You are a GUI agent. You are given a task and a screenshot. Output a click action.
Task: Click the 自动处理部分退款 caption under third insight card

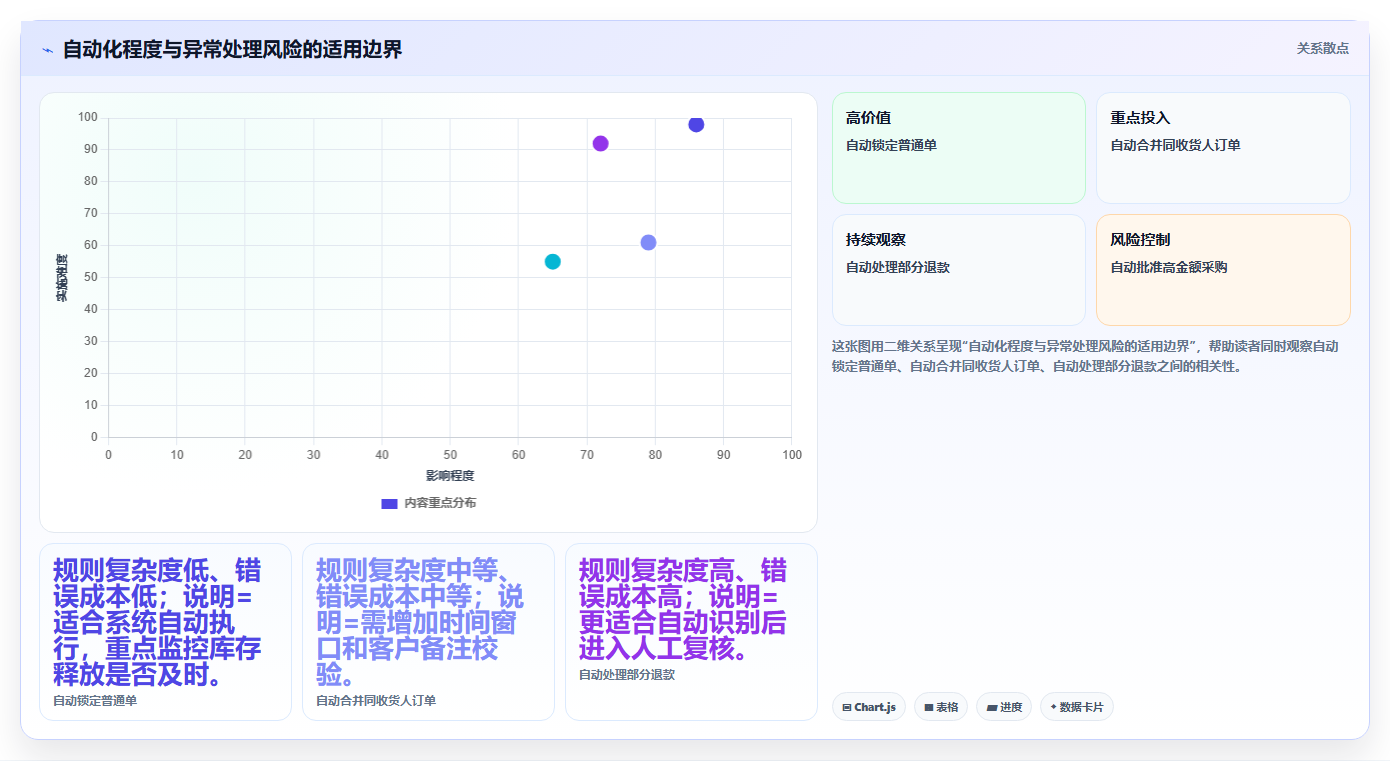[627, 675]
